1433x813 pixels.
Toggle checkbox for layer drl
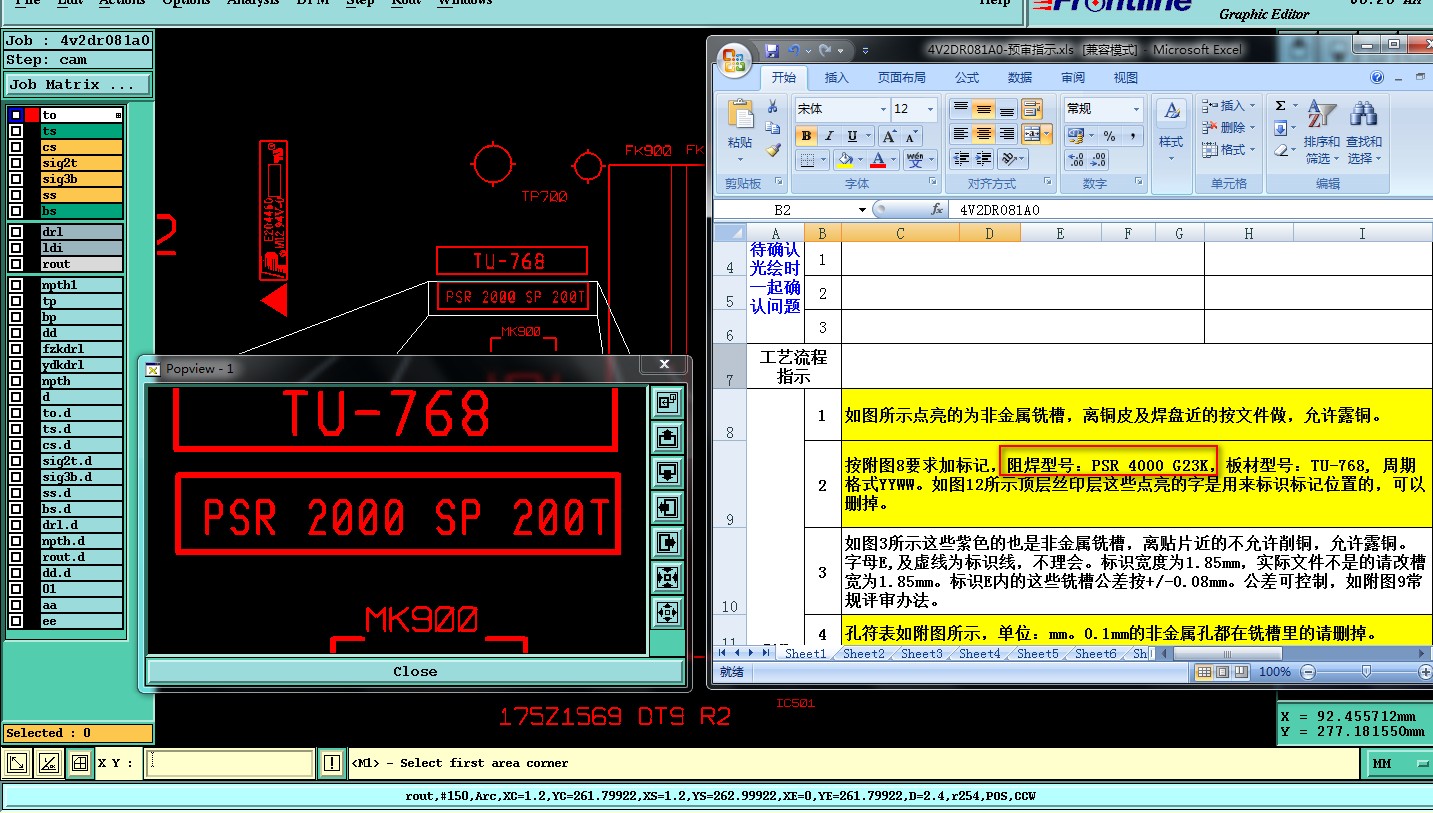coord(15,232)
